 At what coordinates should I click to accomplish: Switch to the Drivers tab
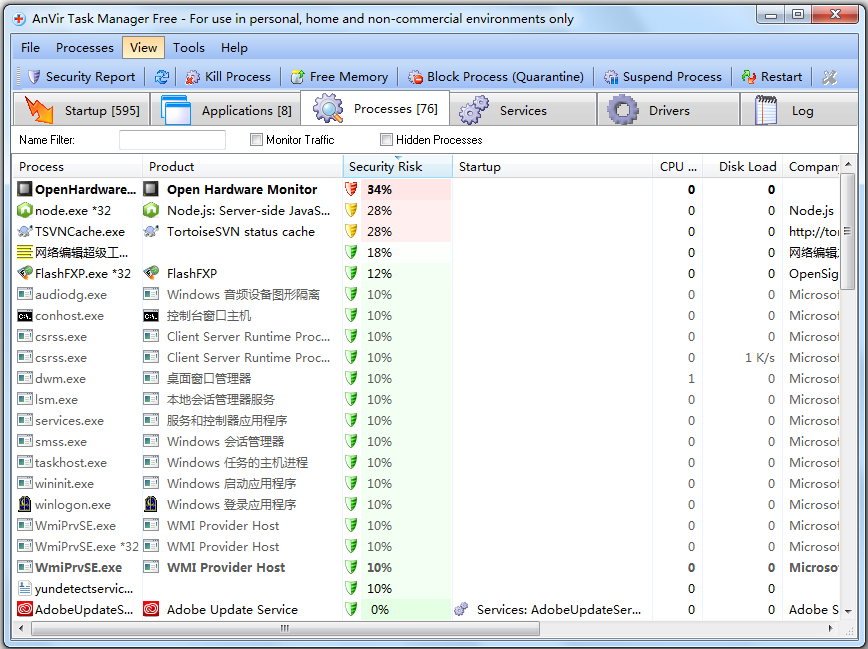669,110
